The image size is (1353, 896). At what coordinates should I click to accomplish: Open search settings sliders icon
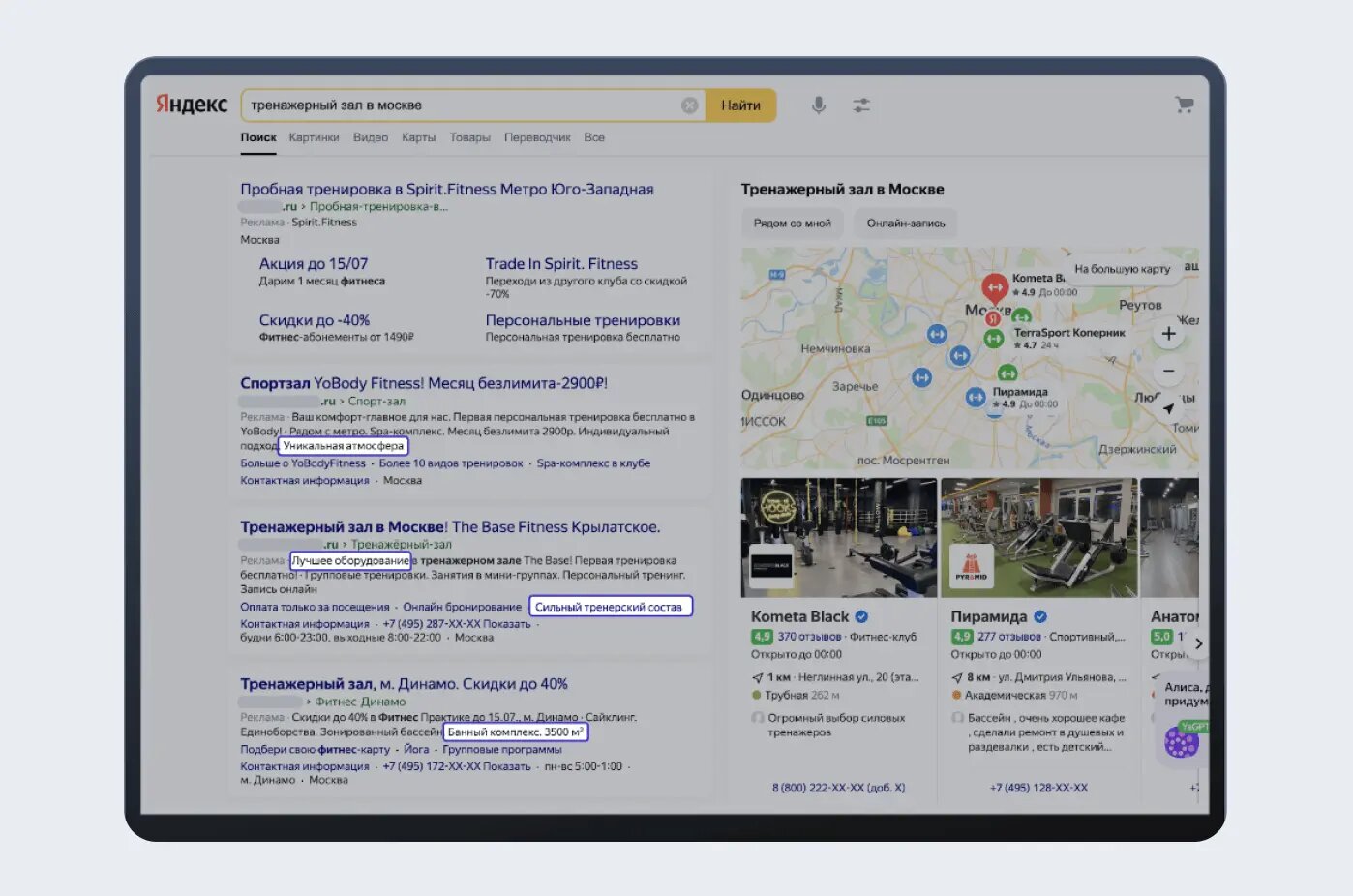861,105
